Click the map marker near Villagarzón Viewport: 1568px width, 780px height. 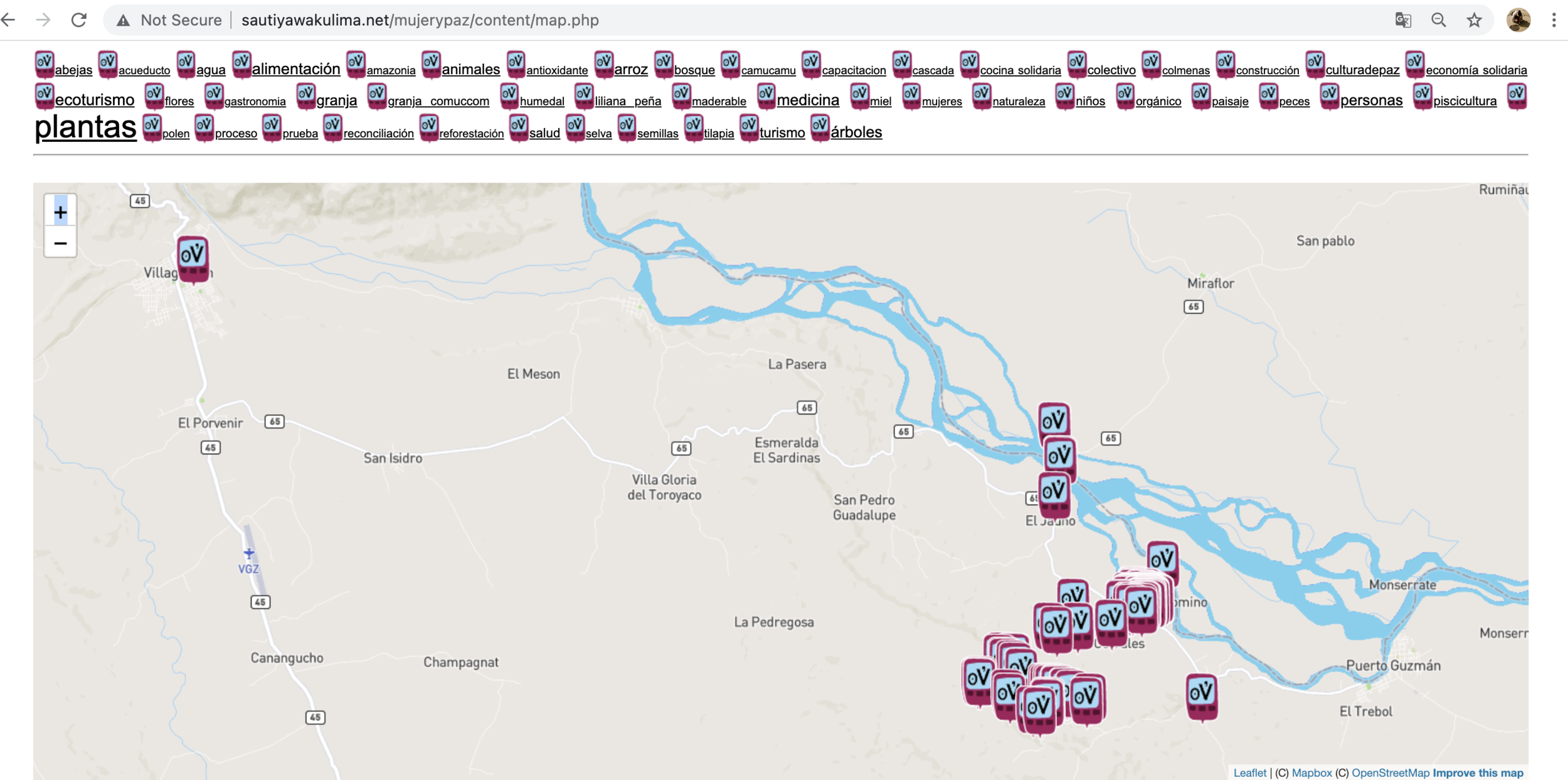coord(192,259)
